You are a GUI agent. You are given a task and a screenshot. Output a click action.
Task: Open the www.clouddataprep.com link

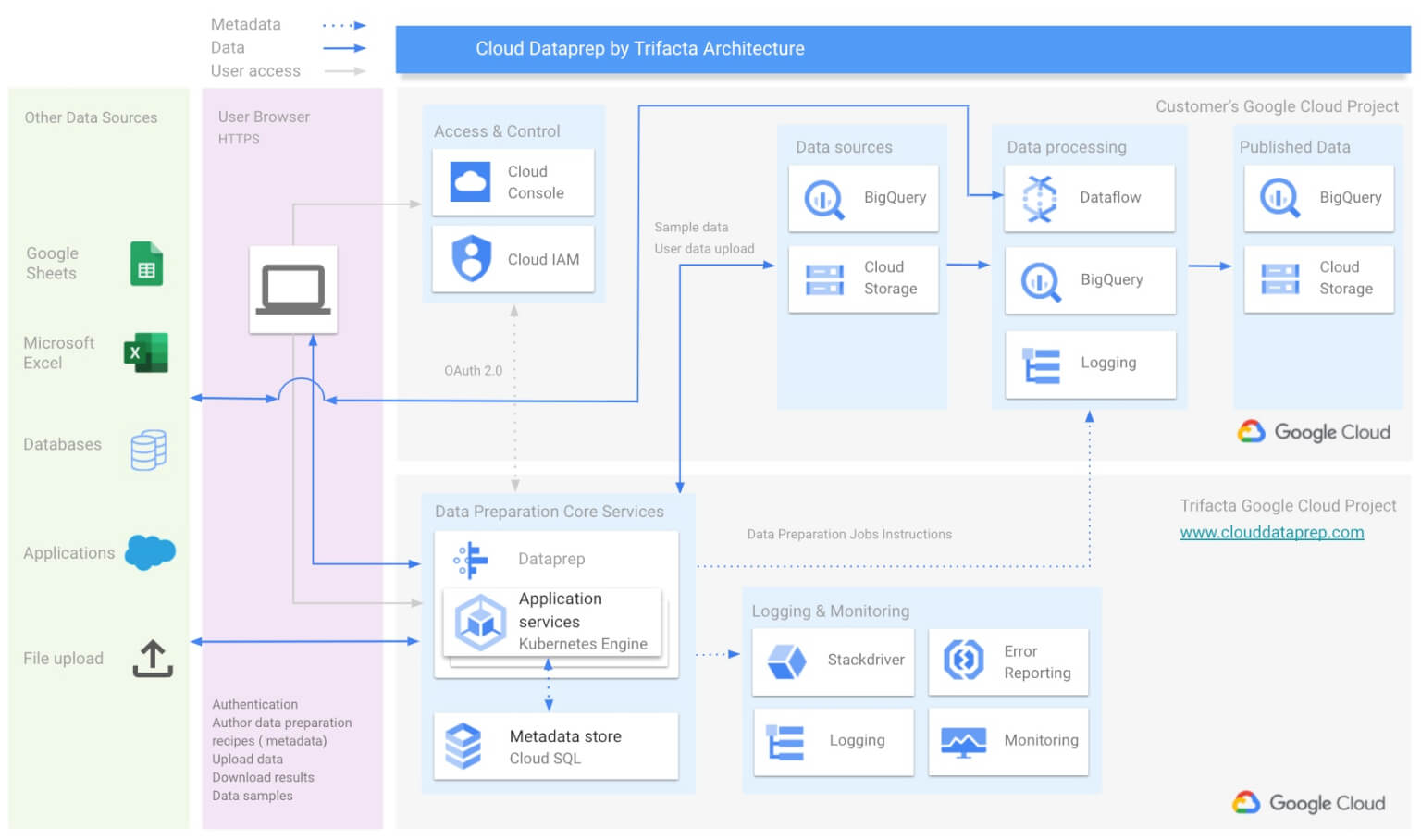(x=1272, y=532)
